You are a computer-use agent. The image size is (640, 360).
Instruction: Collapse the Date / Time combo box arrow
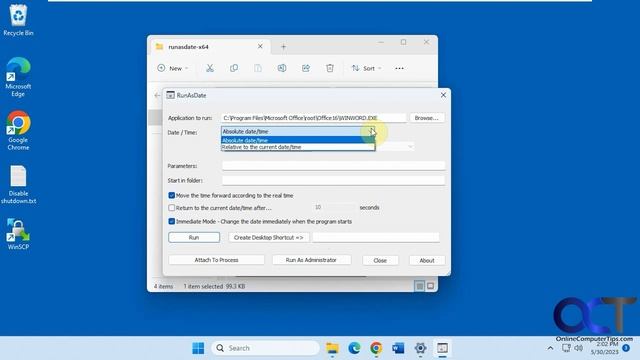point(371,131)
